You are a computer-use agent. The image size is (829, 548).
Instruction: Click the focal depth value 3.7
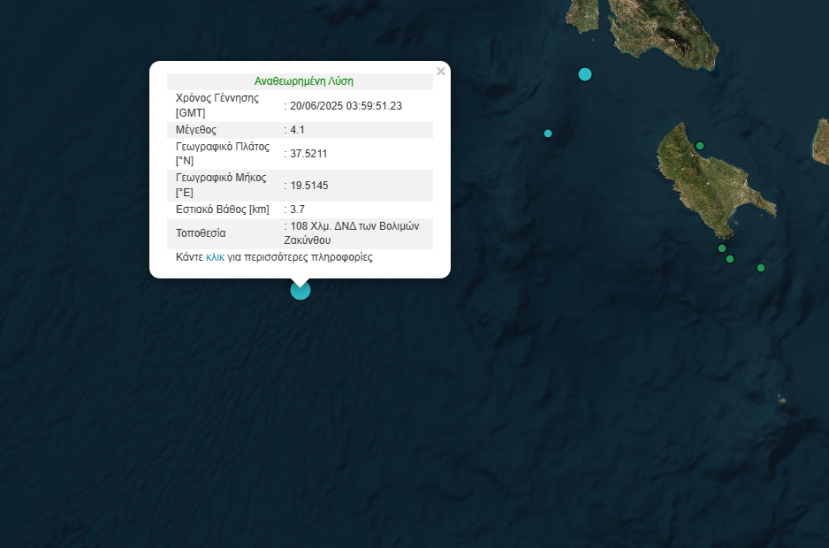(x=297, y=209)
